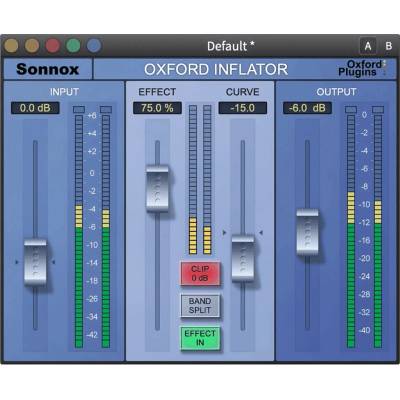Click the left default marker beside input fader
The height and width of the screenshot is (400, 400).
coord(17,262)
